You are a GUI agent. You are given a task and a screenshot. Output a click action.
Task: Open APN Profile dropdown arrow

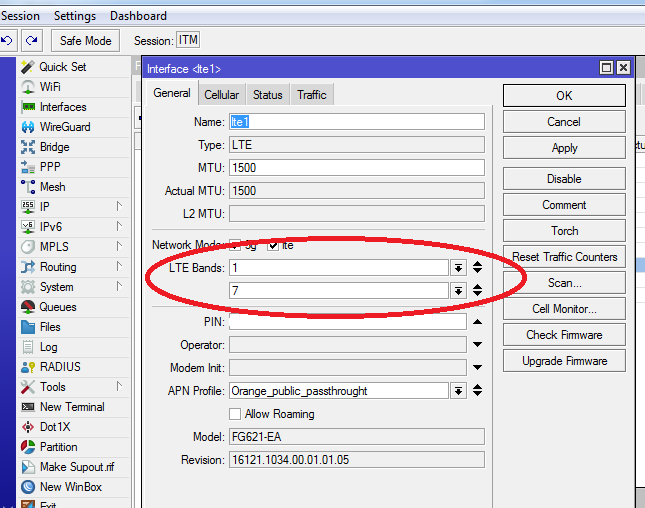(x=458, y=391)
